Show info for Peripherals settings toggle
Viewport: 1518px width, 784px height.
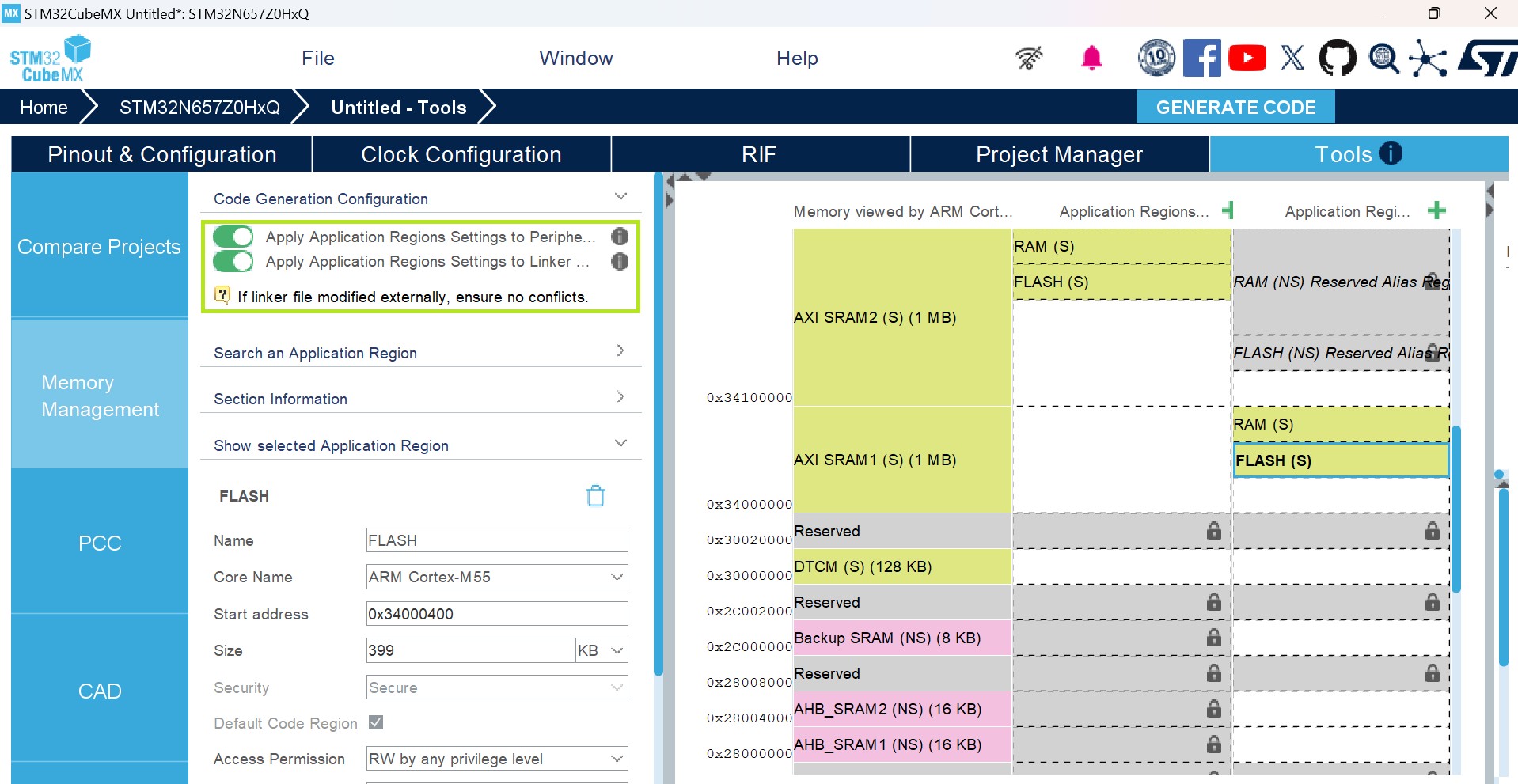(x=620, y=237)
